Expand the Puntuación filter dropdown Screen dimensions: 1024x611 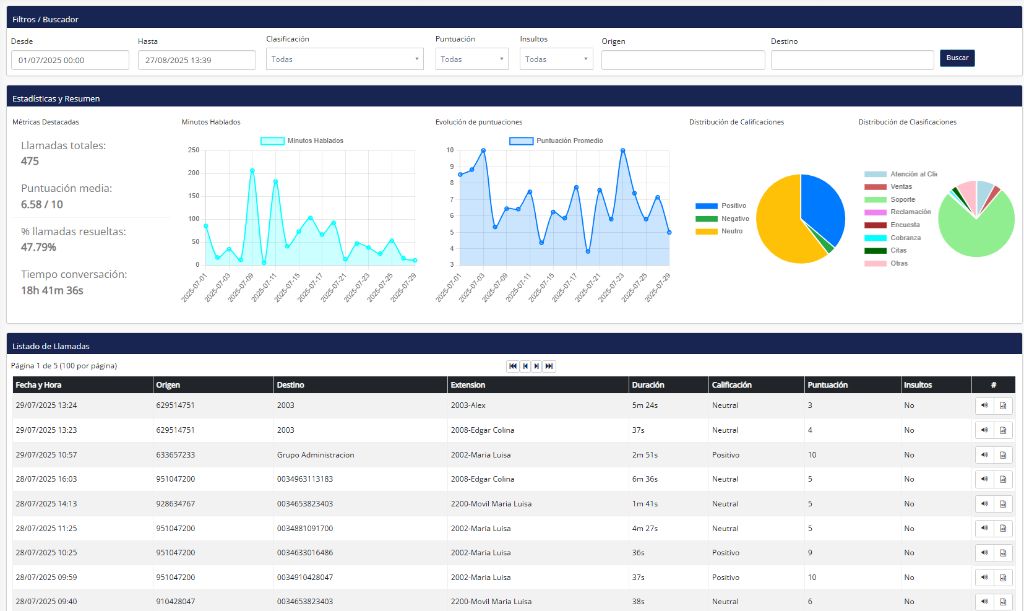click(472, 59)
